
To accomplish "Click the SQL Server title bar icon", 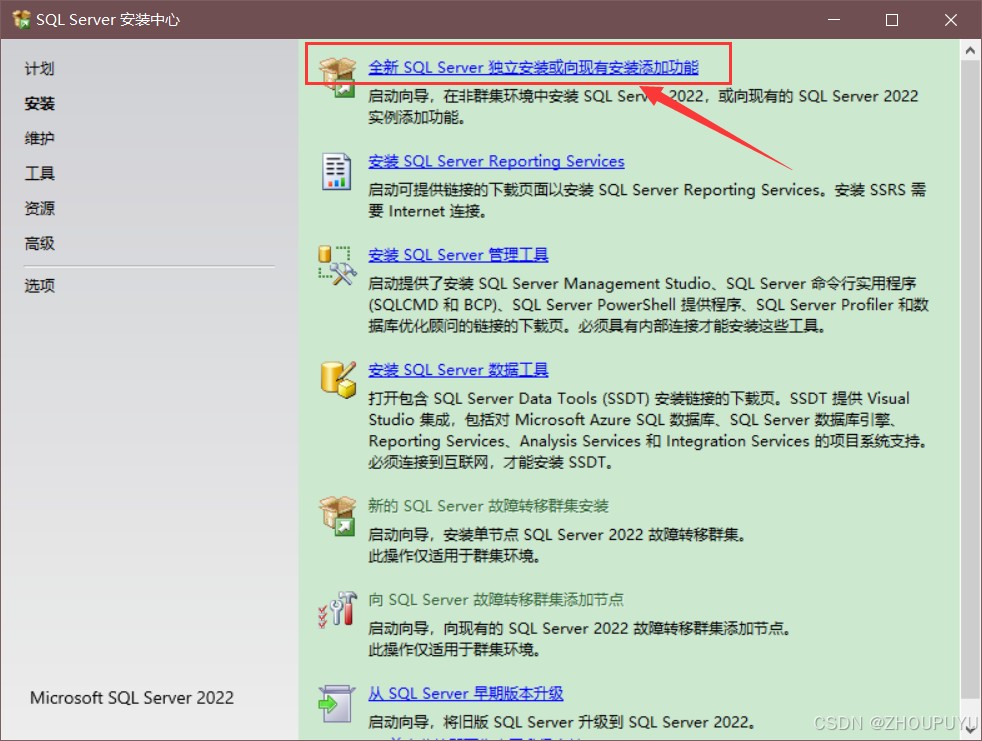I will pyautogui.click(x=20, y=20).
